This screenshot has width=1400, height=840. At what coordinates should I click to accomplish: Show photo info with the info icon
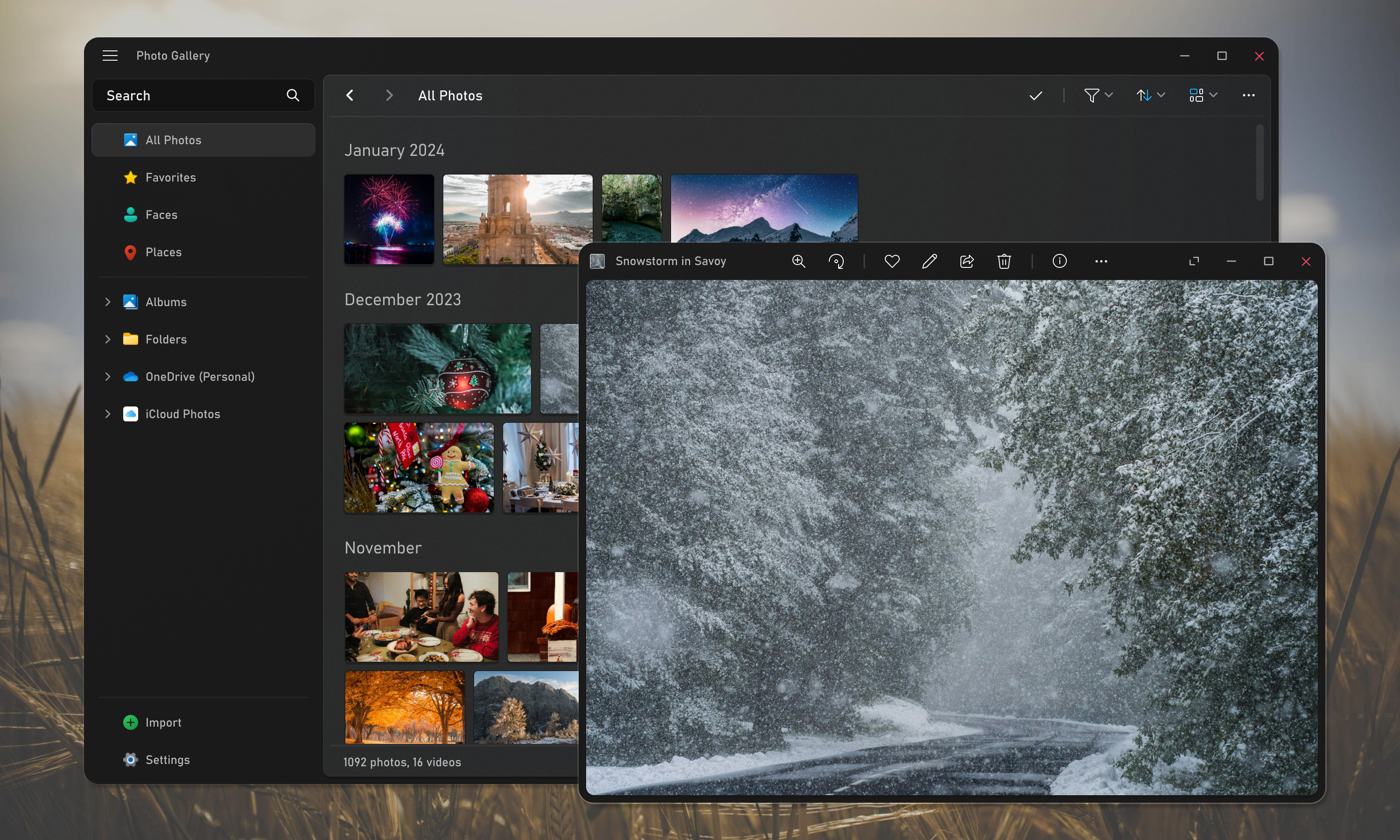click(x=1059, y=261)
